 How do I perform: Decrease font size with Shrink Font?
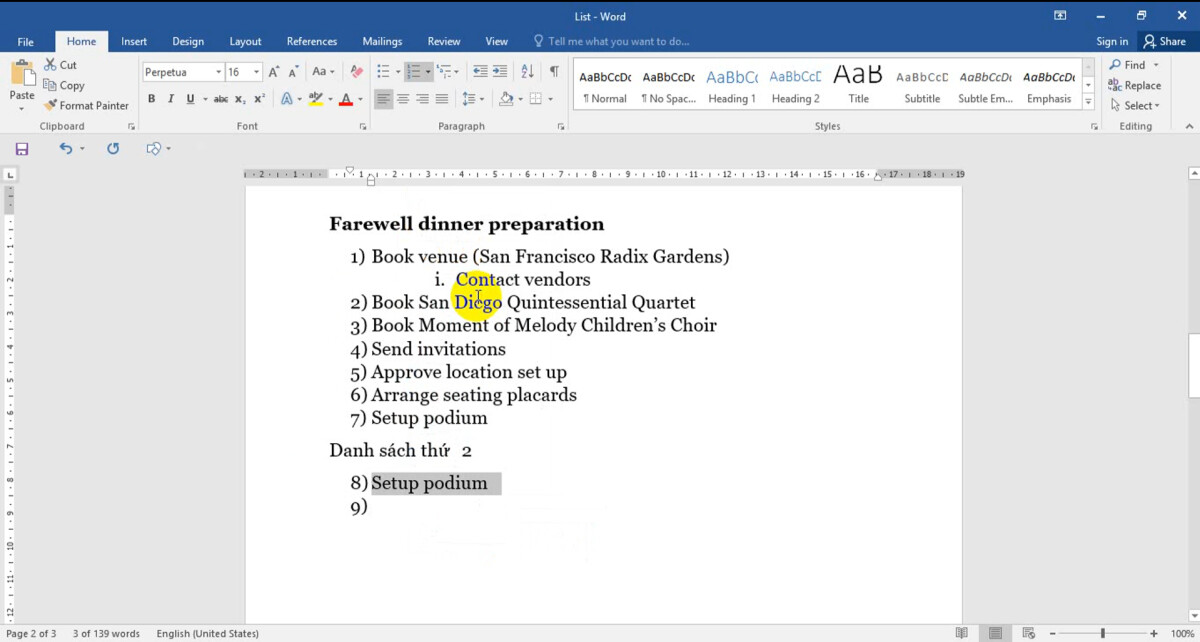pos(292,72)
